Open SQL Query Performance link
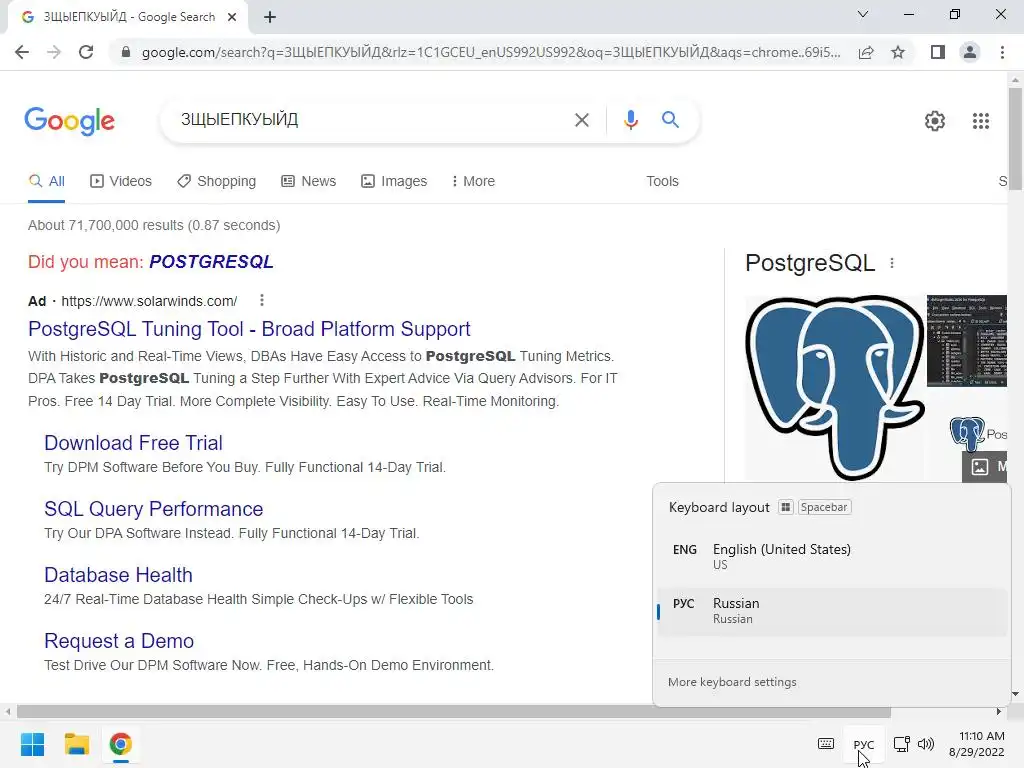Viewport: 1024px width, 768px height. point(153,509)
